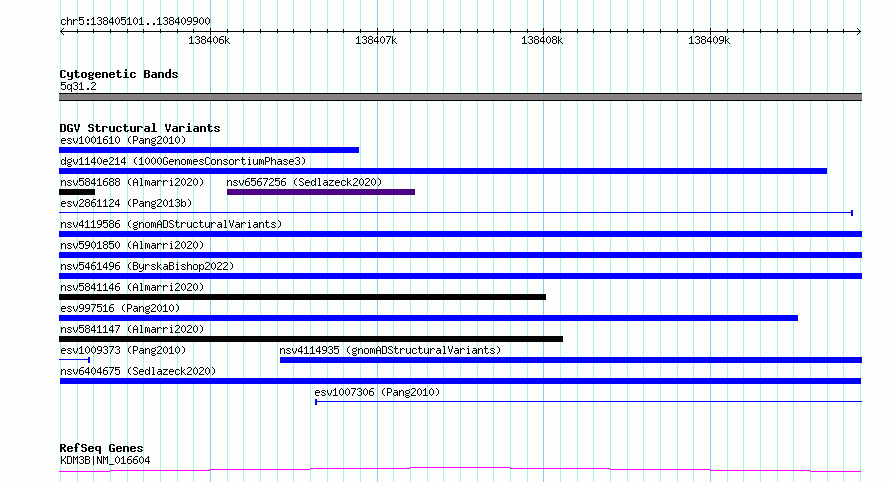Click the Cytogenetic Bands track title

(119, 74)
